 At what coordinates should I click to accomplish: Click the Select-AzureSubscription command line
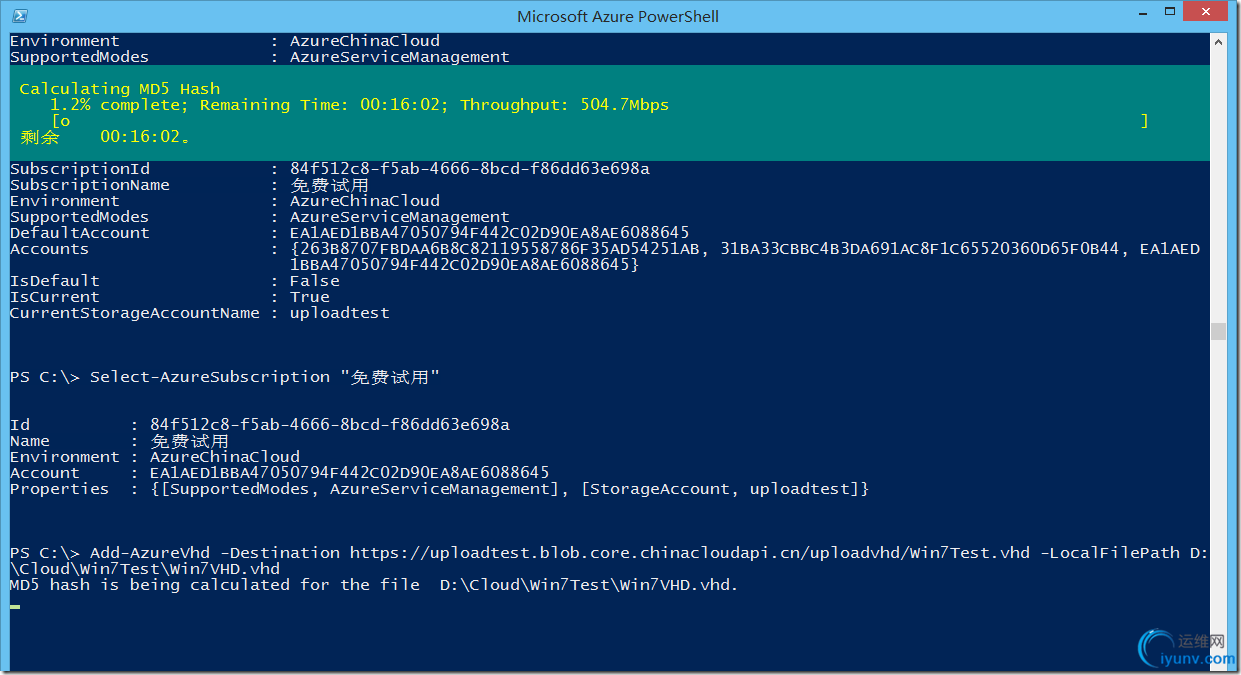point(225,377)
